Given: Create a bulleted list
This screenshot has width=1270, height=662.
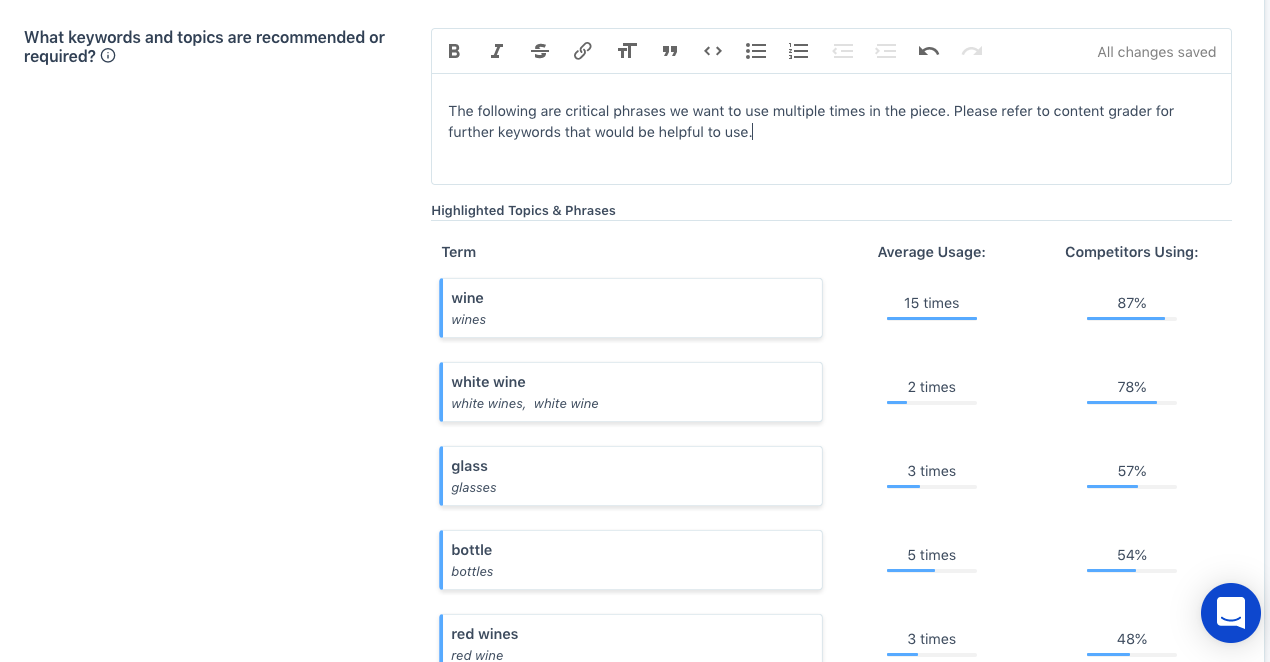Looking at the screenshot, I should [x=755, y=51].
